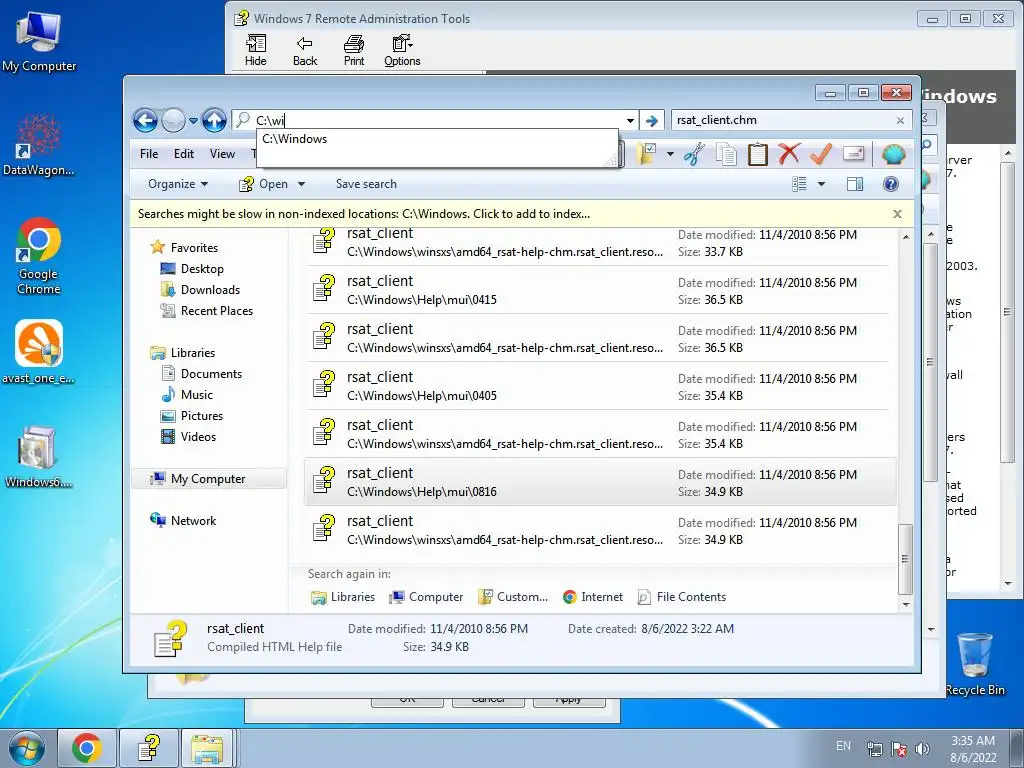Choose the C:\Windows autocomplete suggestion
1024x768 pixels.
pos(437,139)
